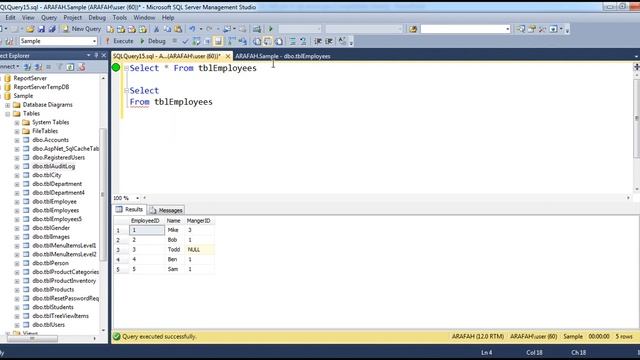Toggle Include Actual Execution Plan
This screenshot has width=640, height=360.
231,41
